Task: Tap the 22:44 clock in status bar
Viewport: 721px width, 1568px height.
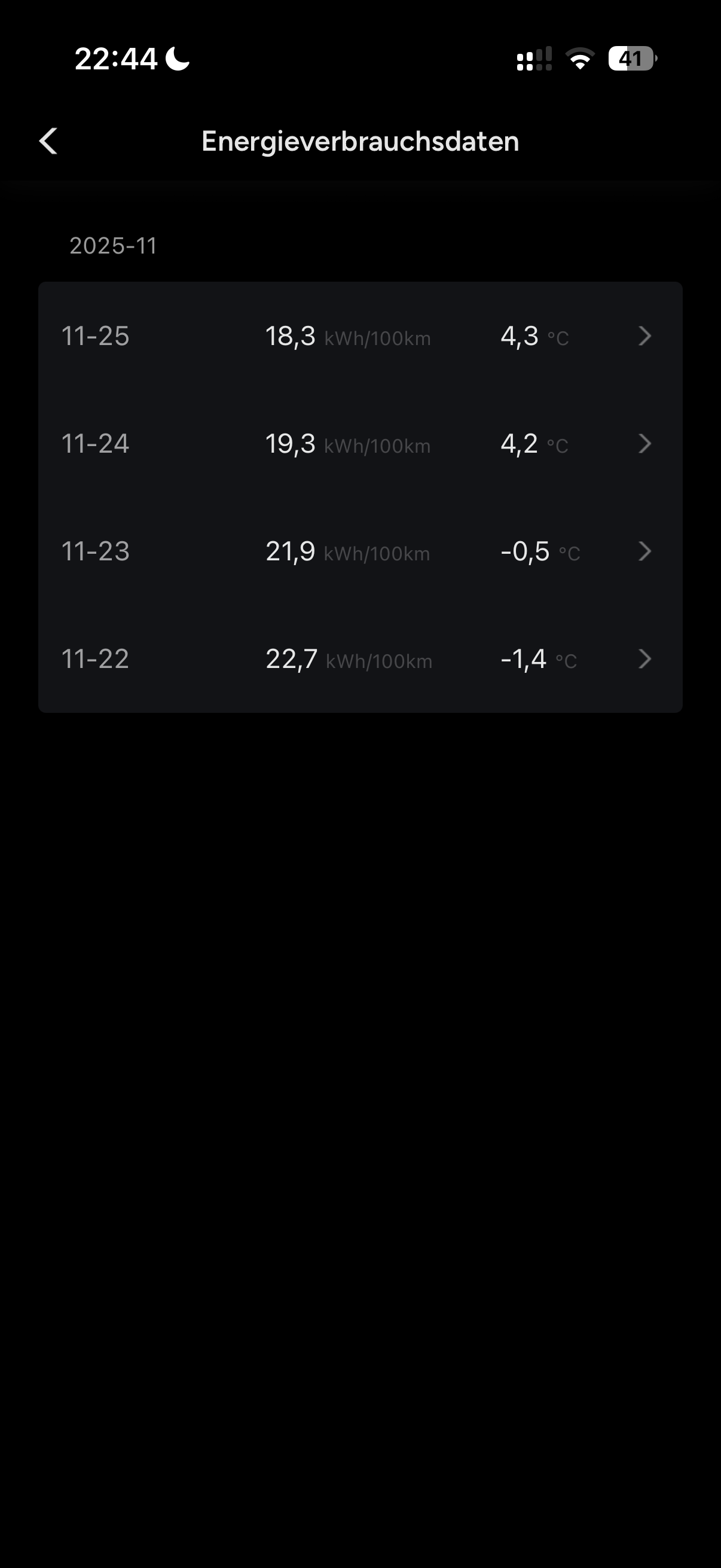Action: coord(115,59)
